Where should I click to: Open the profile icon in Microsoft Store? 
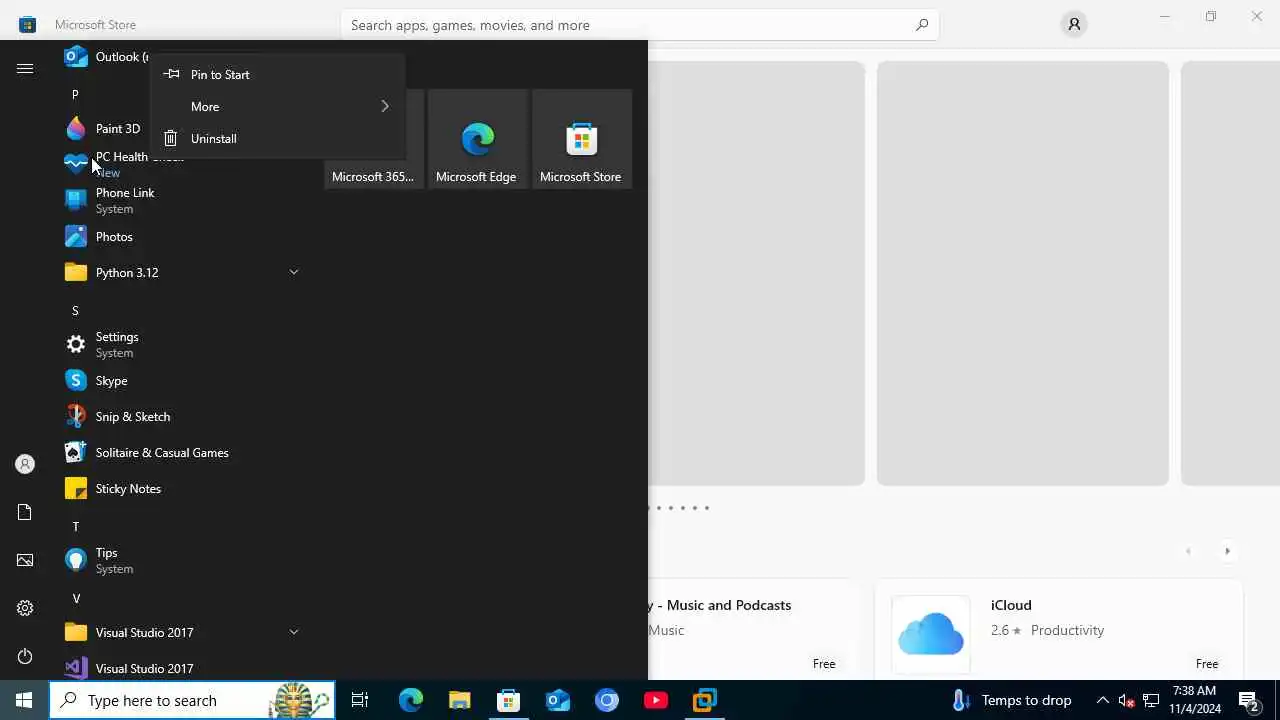tap(1074, 24)
